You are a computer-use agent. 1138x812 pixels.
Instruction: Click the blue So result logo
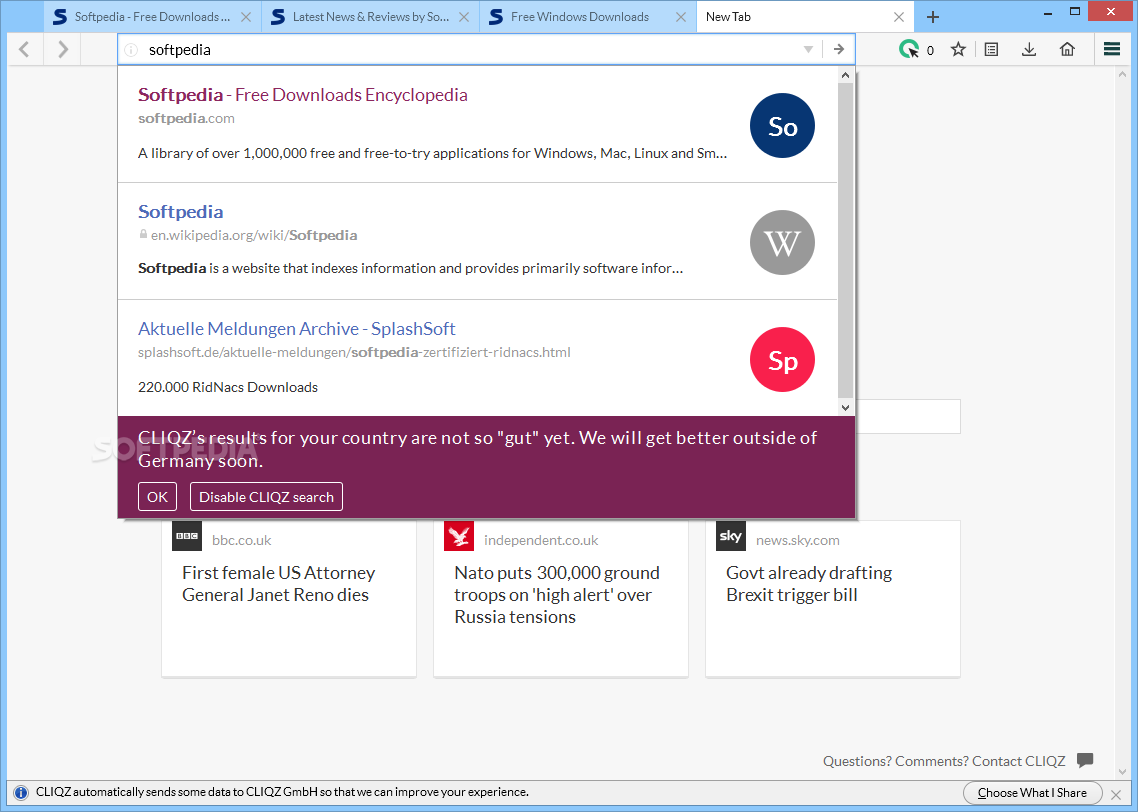pyautogui.click(x=782, y=126)
